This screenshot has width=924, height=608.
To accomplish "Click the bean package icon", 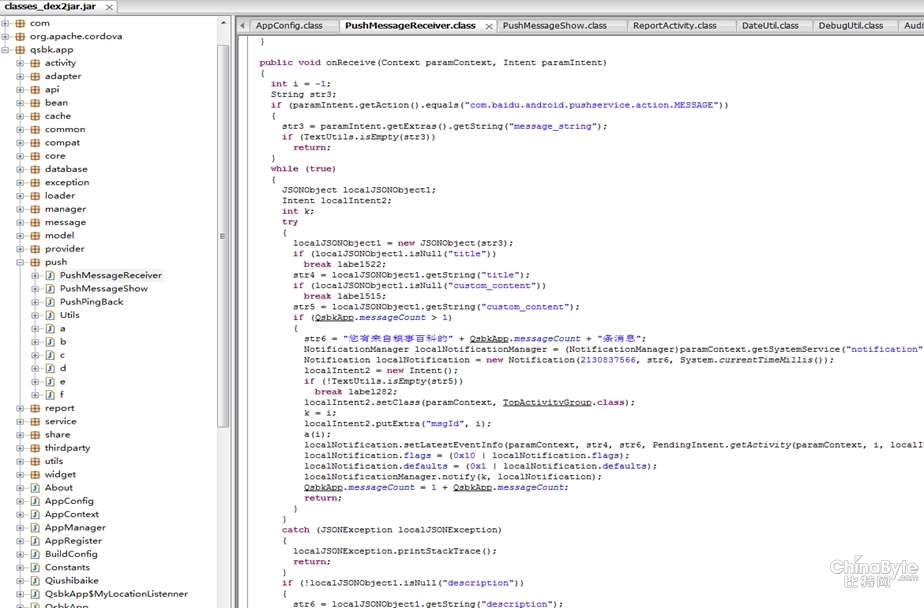I will click(x=35, y=103).
